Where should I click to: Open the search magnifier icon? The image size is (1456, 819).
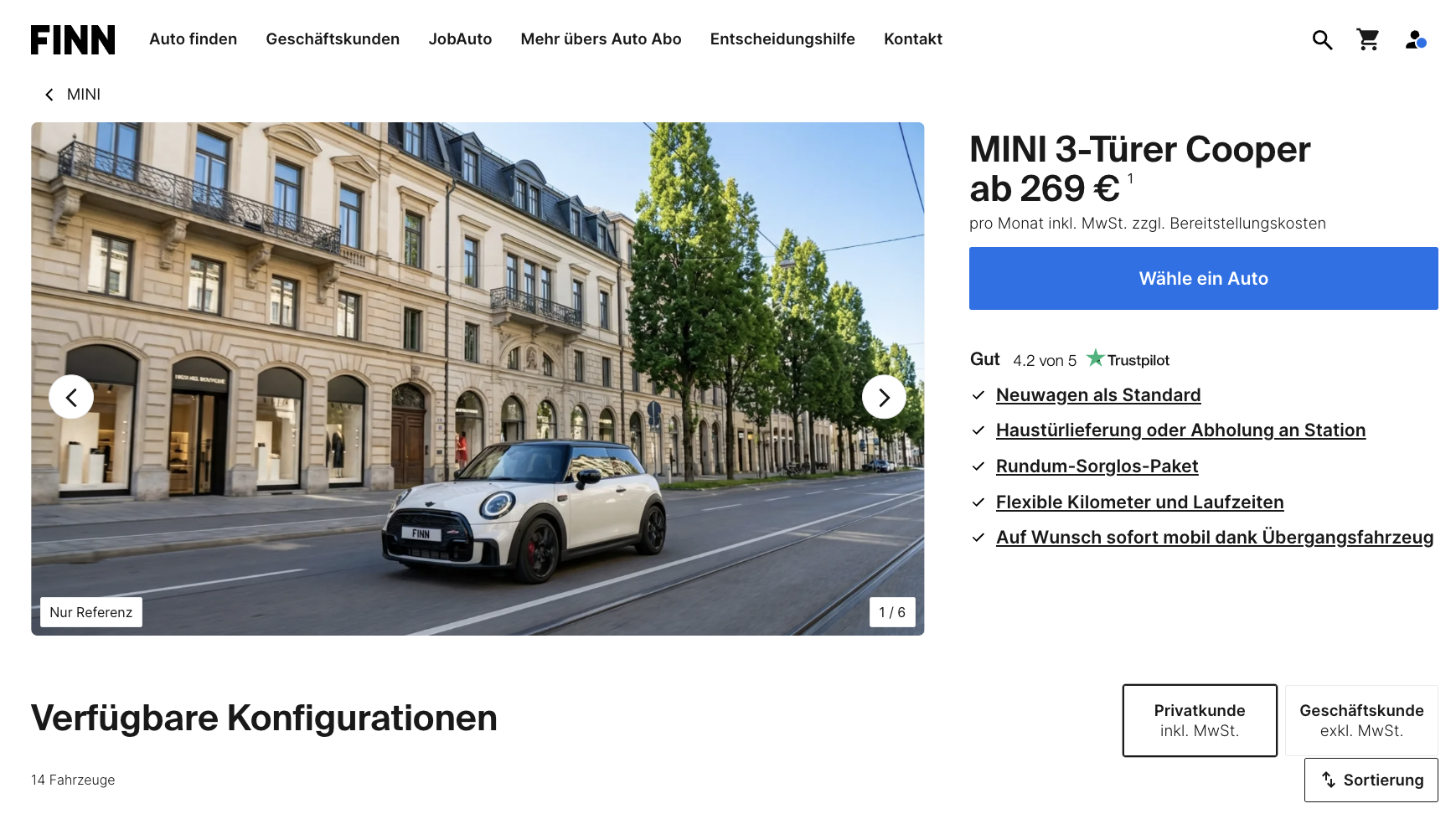click(x=1322, y=39)
